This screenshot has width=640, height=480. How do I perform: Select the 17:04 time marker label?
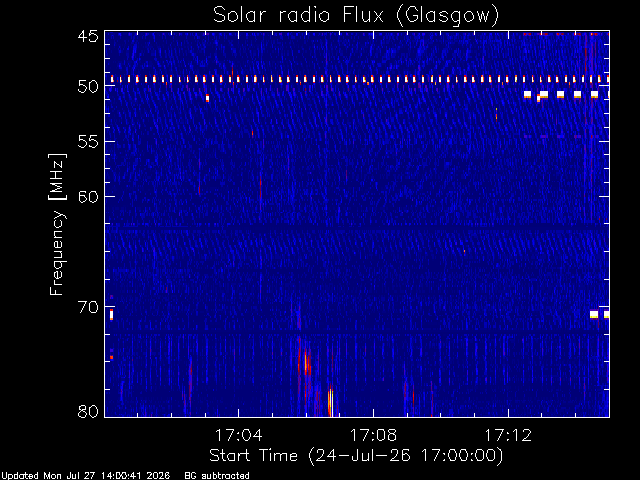click(238, 435)
